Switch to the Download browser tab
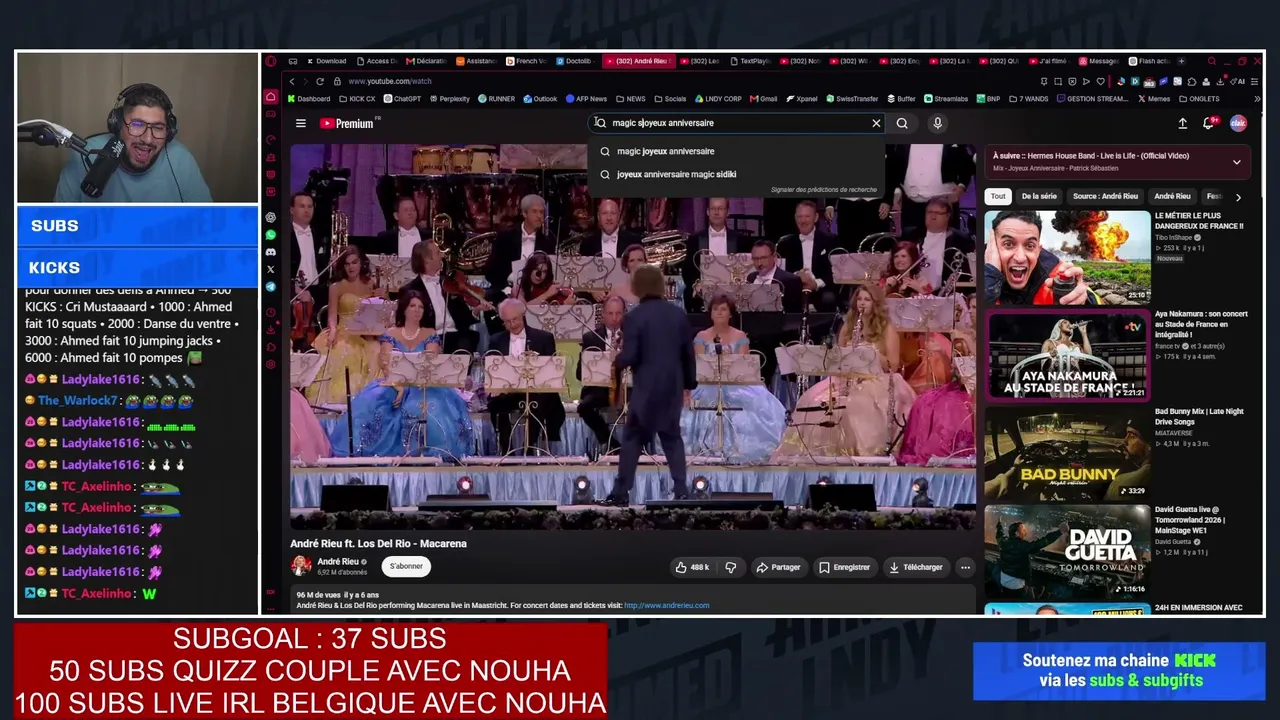The width and height of the screenshot is (1280, 720). [326, 61]
